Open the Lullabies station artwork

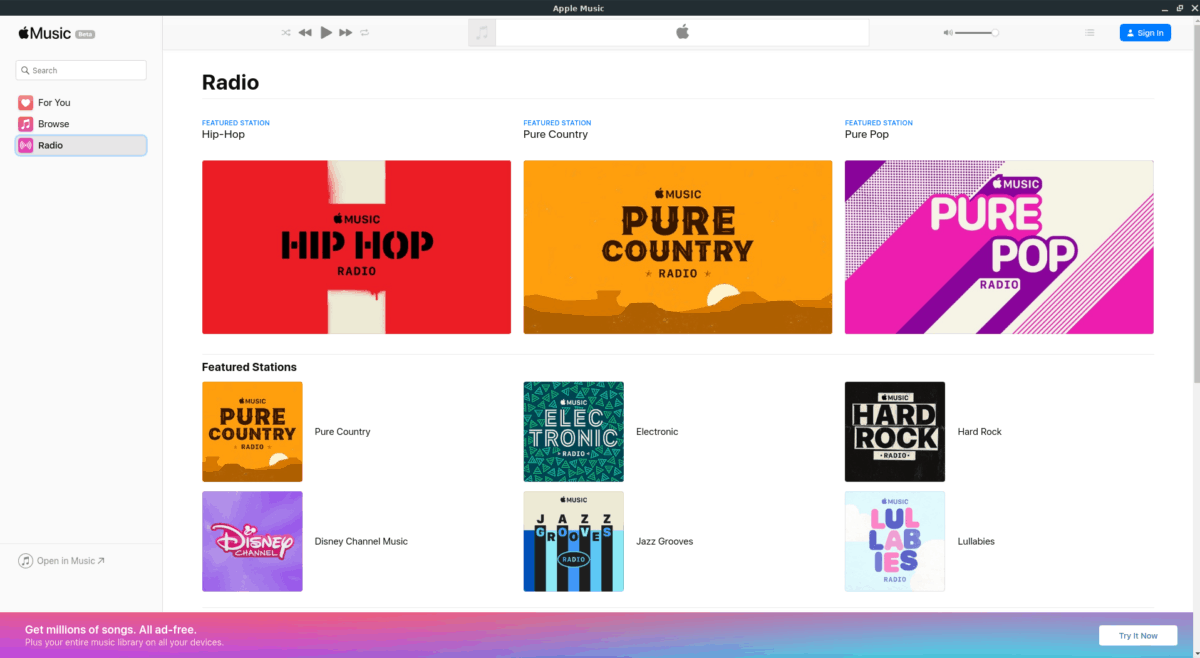(895, 541)
